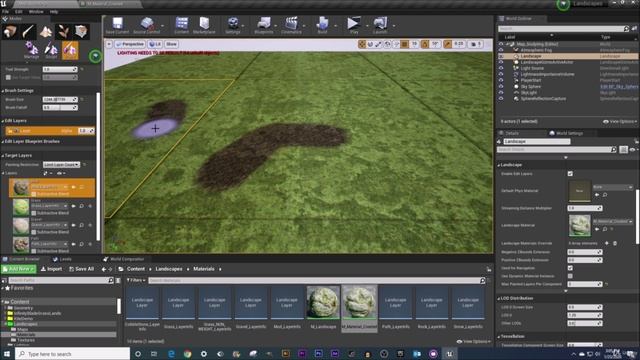Screen dimensions: 640x360
Task: Open View Options in World Outliner
Action: [620, 122]
